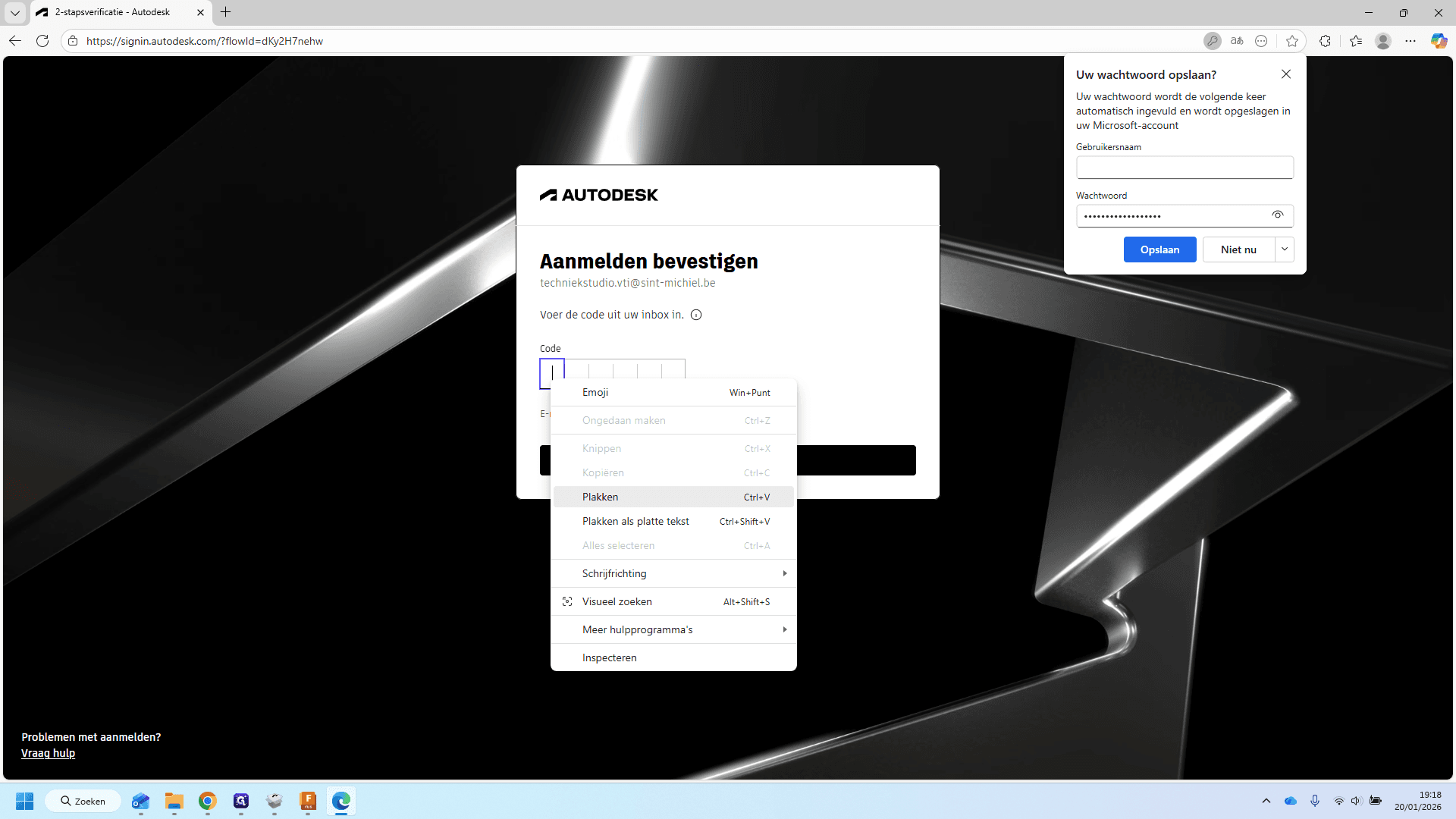1456x819 pixels.
Task: Open a new browser tab
Action: pyautogui.click(x=225, y=12)
